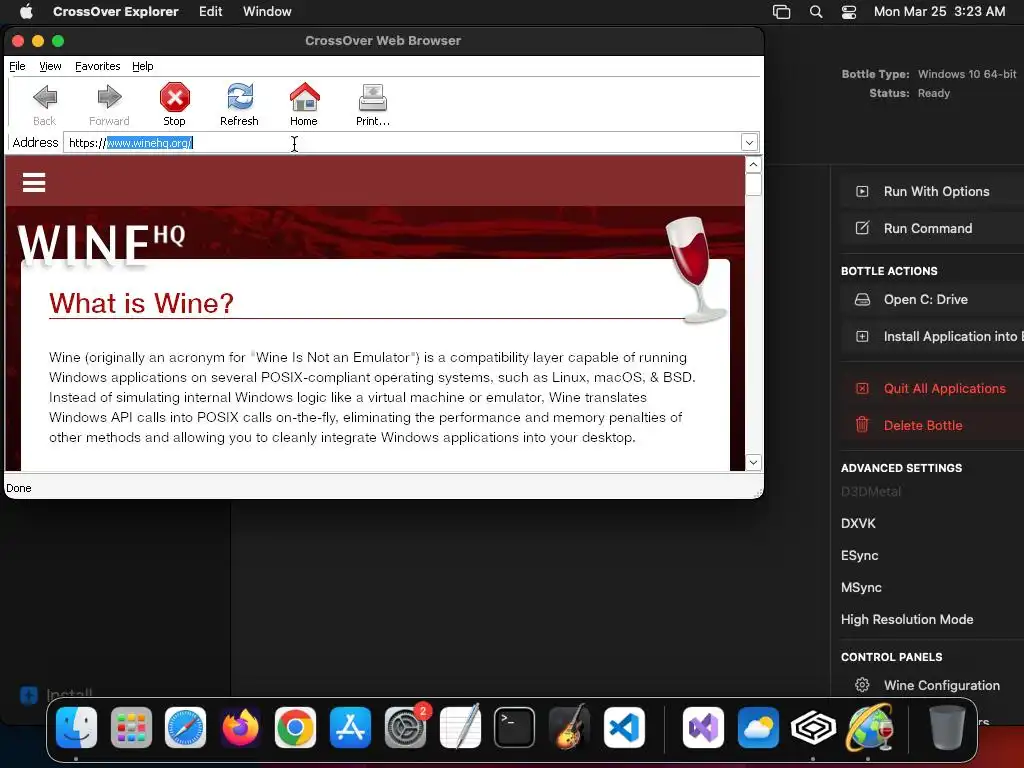
Task: Open the Help menu in the browser
Action: [x=142, y=66]
